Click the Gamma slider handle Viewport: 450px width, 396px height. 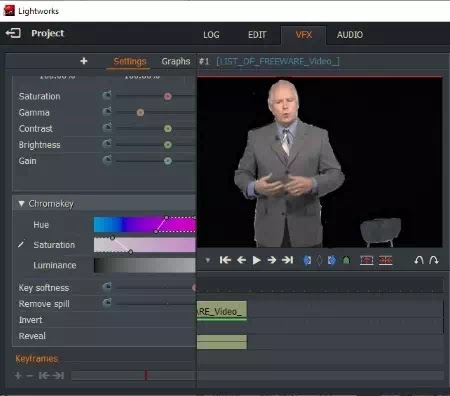(140, 113)
